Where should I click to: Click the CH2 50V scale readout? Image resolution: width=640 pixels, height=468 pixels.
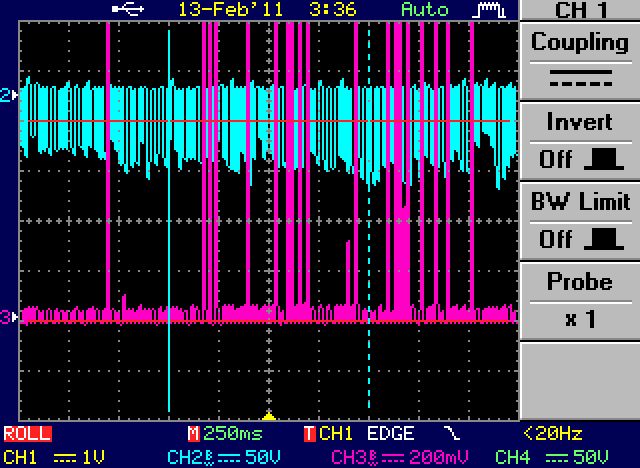click(x=224, y=457)
